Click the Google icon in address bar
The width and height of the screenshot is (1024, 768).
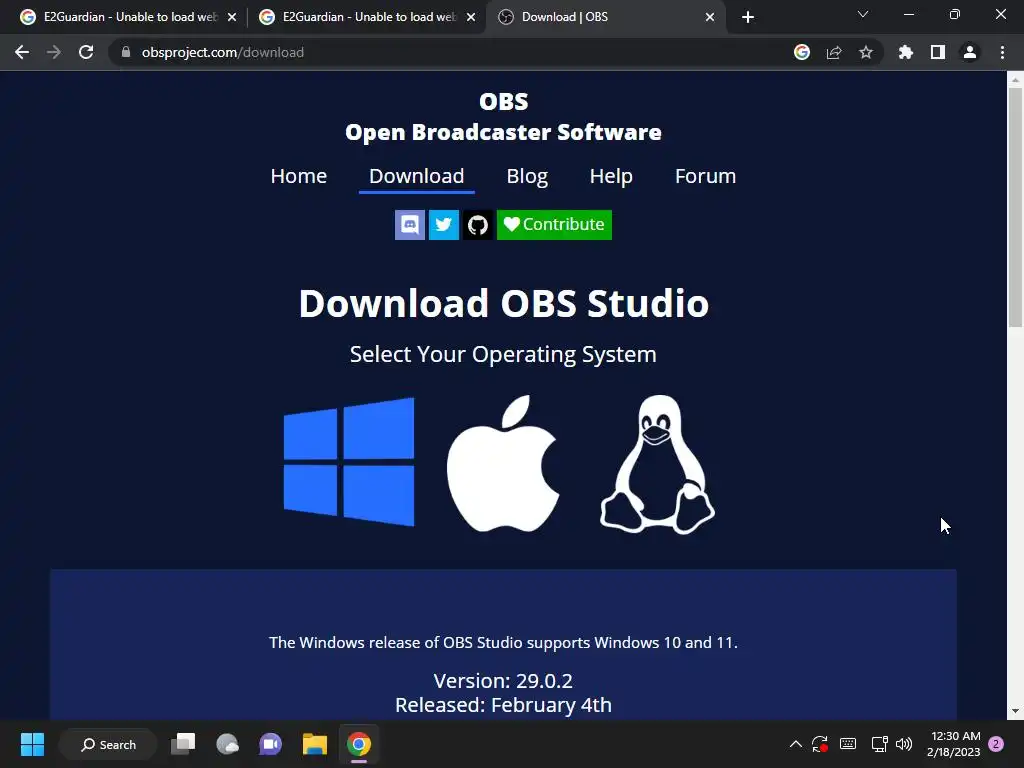(x=802, y=52)
